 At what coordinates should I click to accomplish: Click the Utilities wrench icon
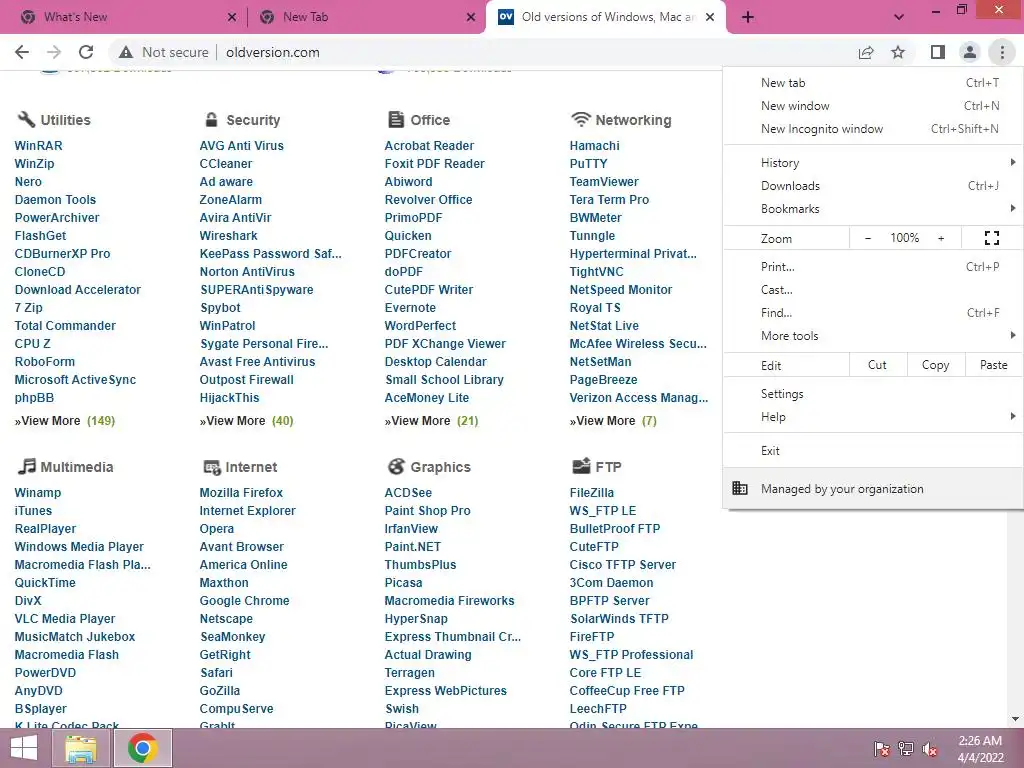click(x=25, y=120)
